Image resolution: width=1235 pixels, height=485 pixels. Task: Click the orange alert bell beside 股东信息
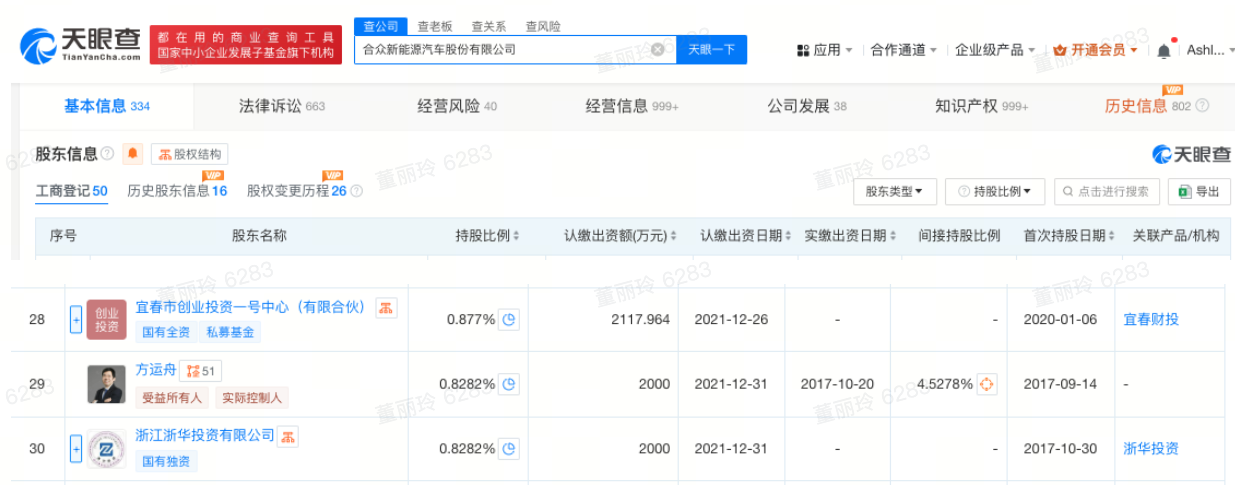click(133, 154)
